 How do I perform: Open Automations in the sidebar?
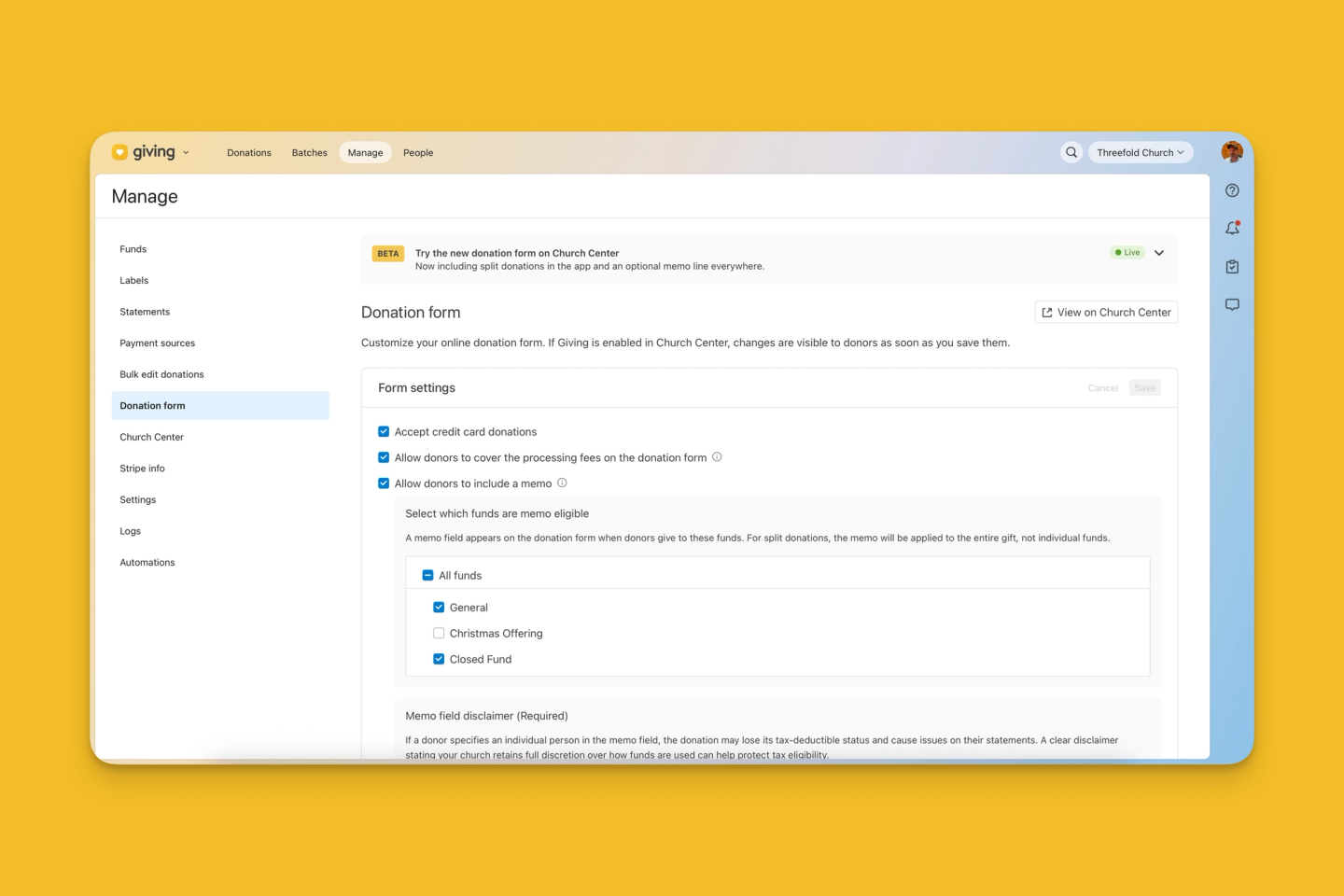click(x=147, y=563)
